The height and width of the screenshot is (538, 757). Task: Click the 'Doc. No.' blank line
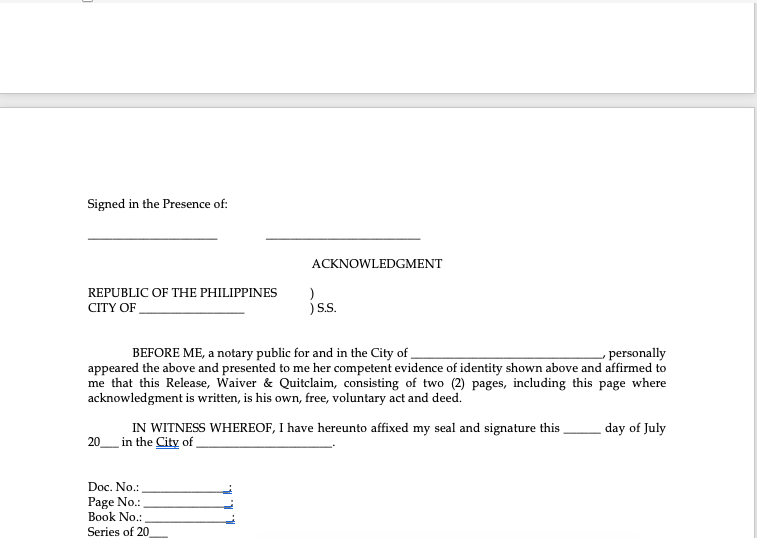click(186, 488)
